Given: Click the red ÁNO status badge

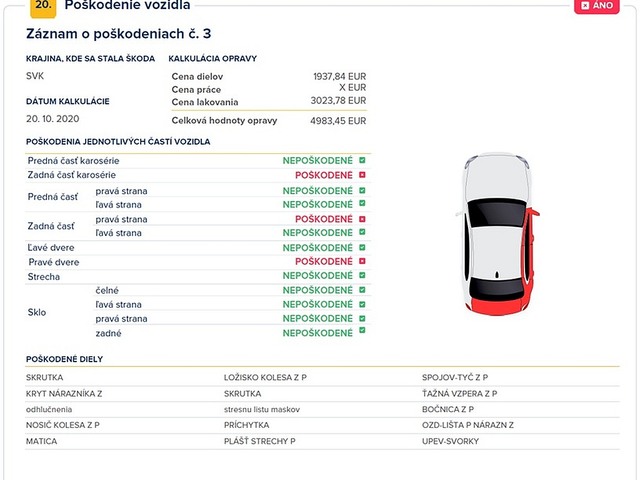Looking at the screenshot, I should (597, 6).
